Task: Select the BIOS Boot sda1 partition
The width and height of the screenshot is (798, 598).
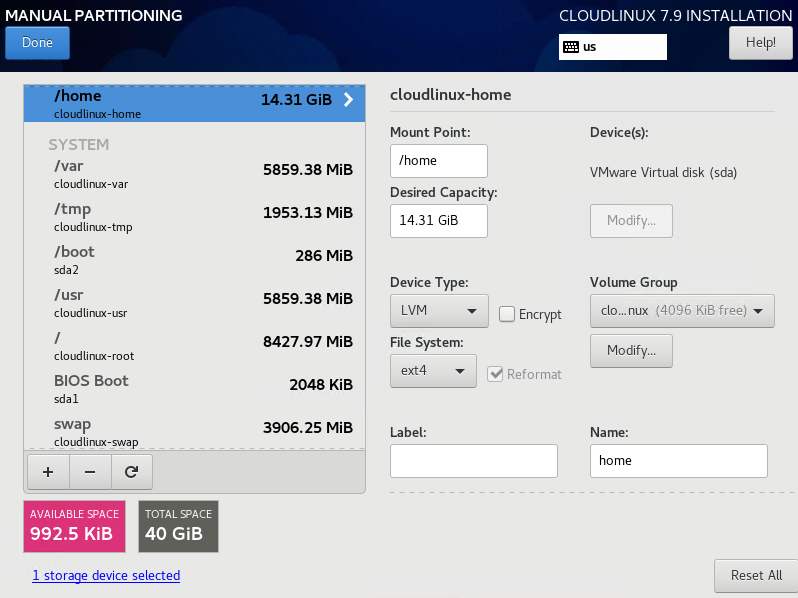Action: 194,389
